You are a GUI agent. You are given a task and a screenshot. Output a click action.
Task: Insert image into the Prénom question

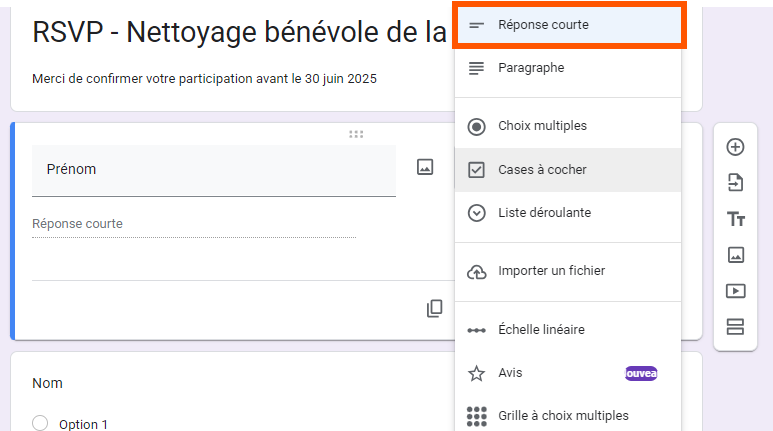(x=425, y=168)
